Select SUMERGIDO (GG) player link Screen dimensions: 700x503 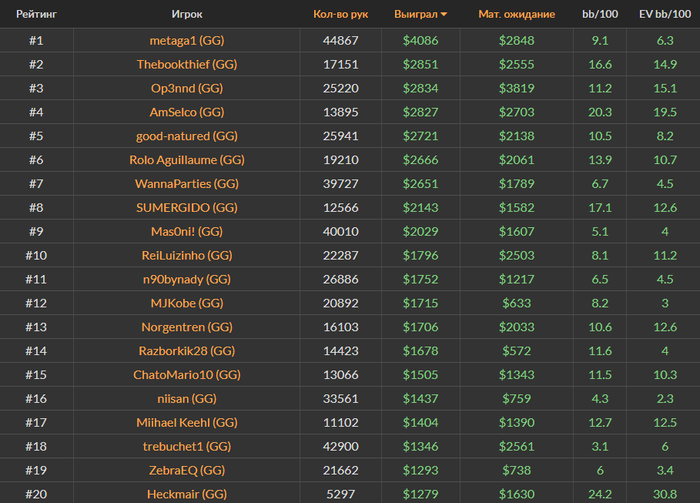coord(186,208)
